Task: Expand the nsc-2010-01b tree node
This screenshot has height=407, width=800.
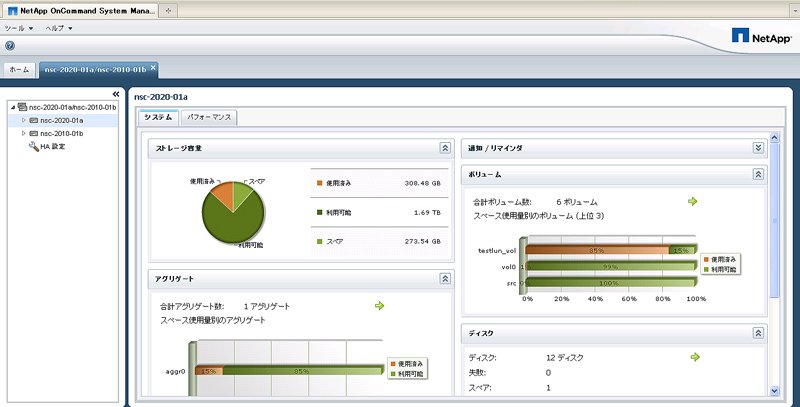Action: 23,134
